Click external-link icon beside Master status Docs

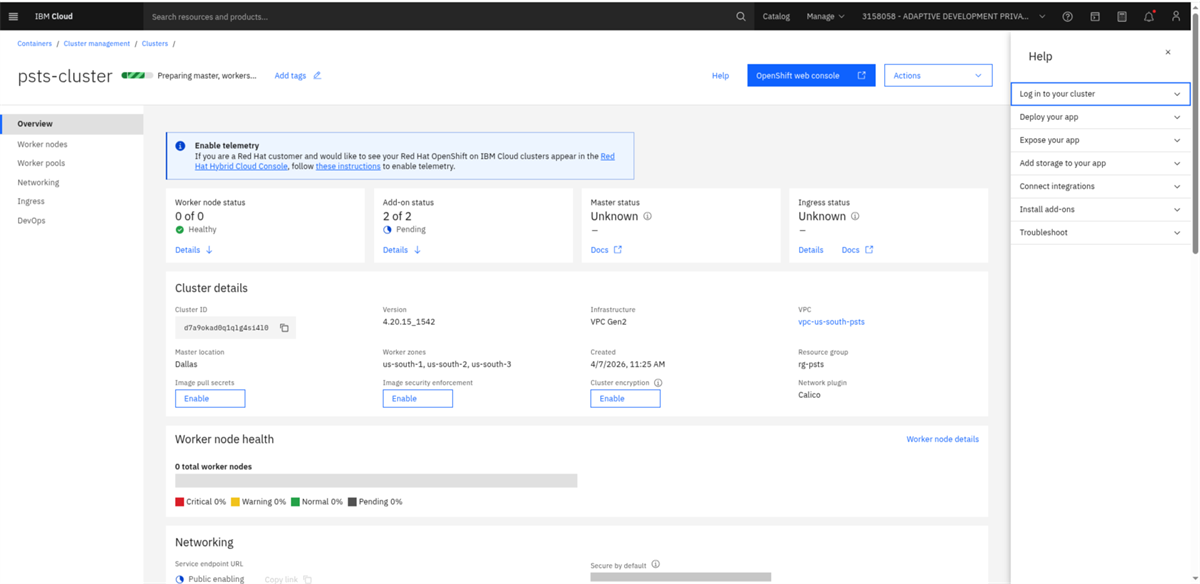click(x=617, y=250)
